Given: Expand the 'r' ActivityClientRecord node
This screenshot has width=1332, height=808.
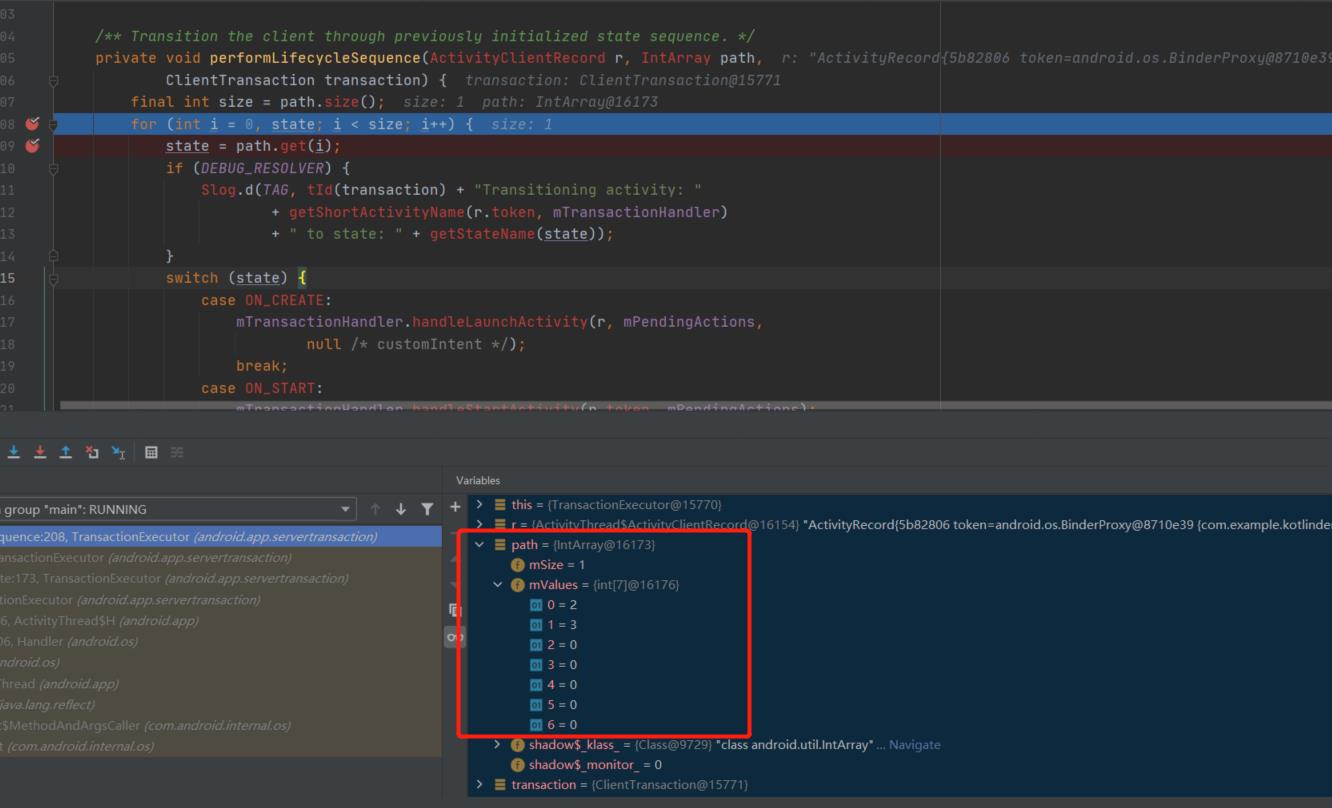Looking at the screenshot, I should click(x=480, y=525).
